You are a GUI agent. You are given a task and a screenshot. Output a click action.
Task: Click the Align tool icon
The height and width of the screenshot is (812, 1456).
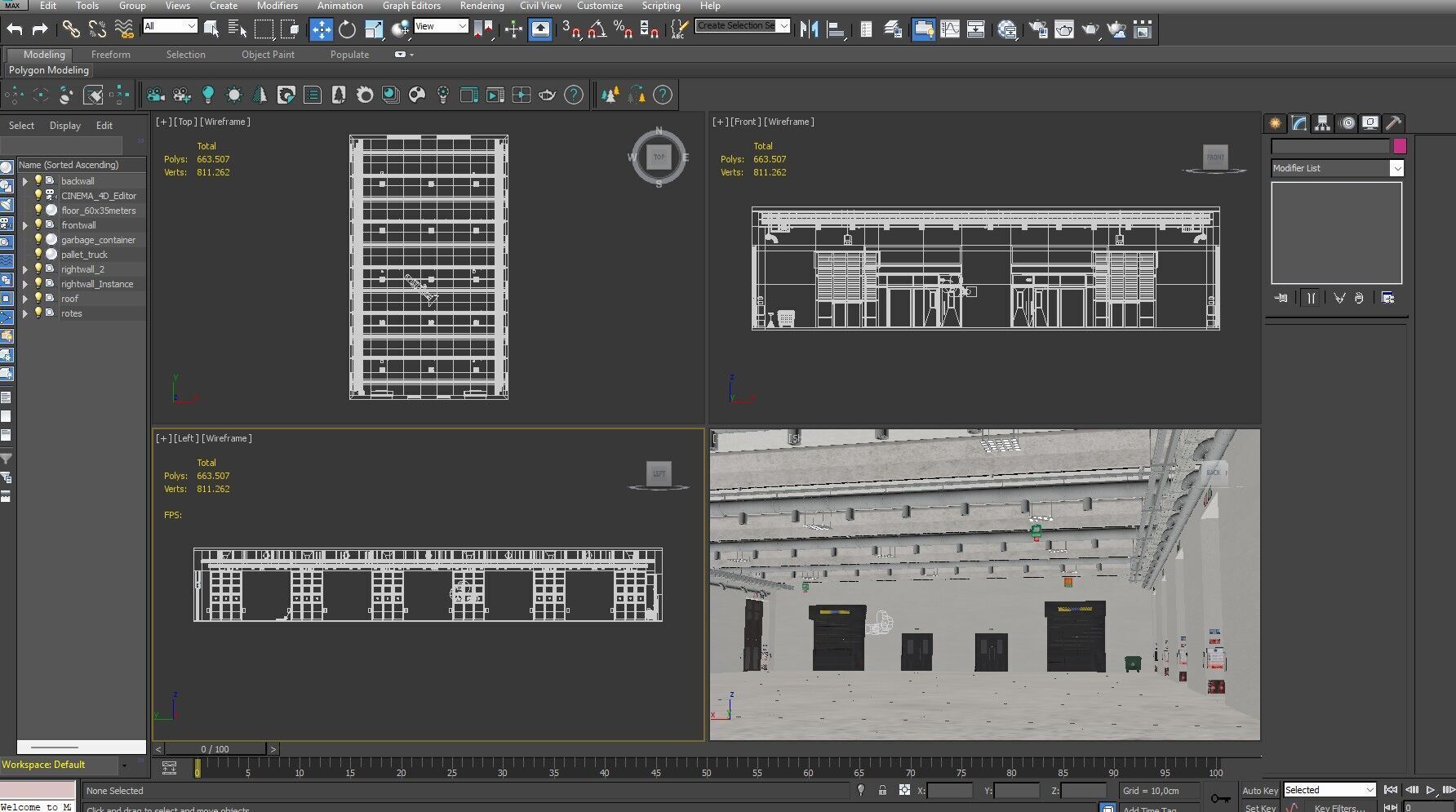tap(836, 29)
